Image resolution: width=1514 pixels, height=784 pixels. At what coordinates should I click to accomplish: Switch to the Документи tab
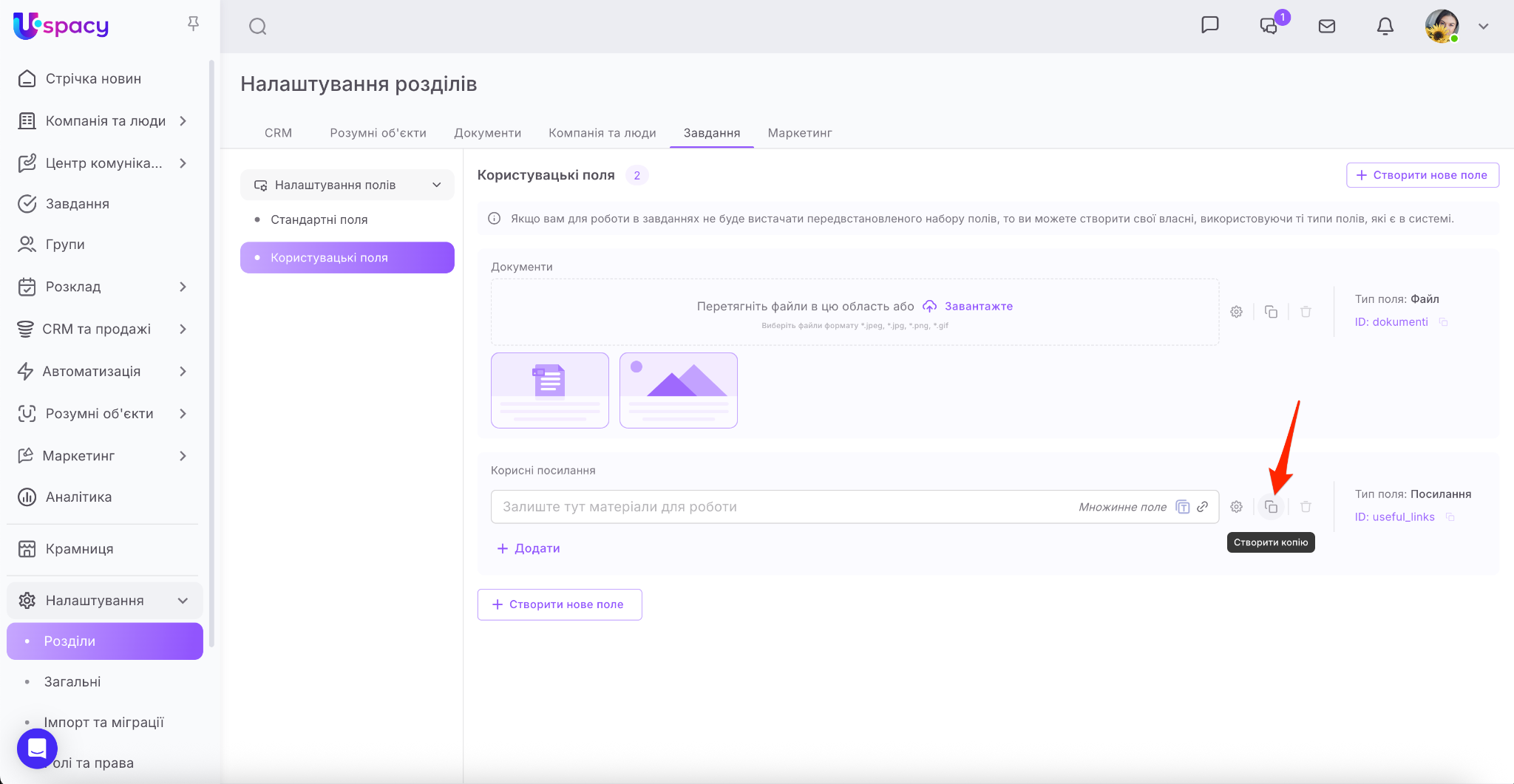pos(487,133)
